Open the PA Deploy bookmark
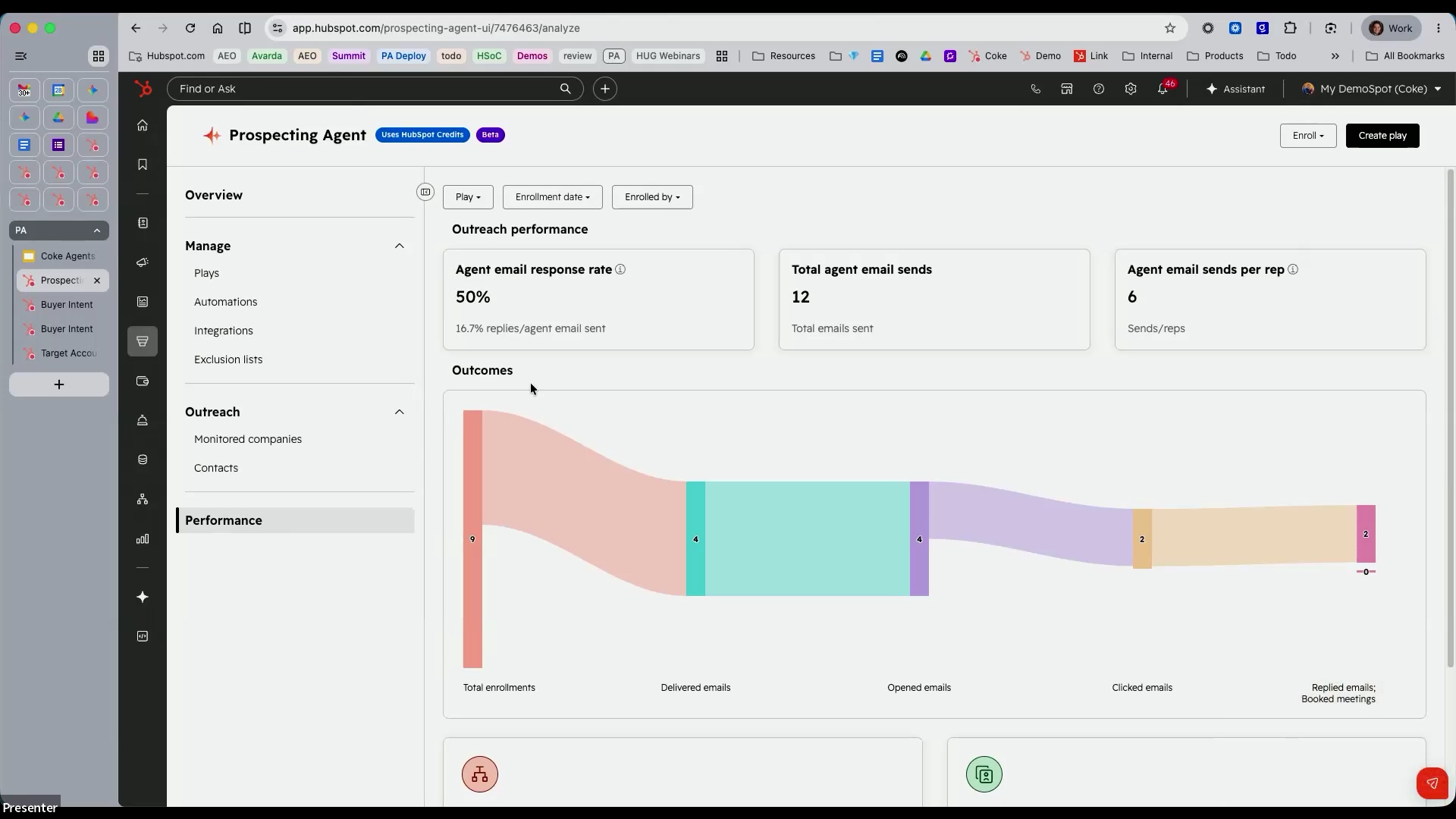Screen dimensions: 1456x819 pos(403,56)
